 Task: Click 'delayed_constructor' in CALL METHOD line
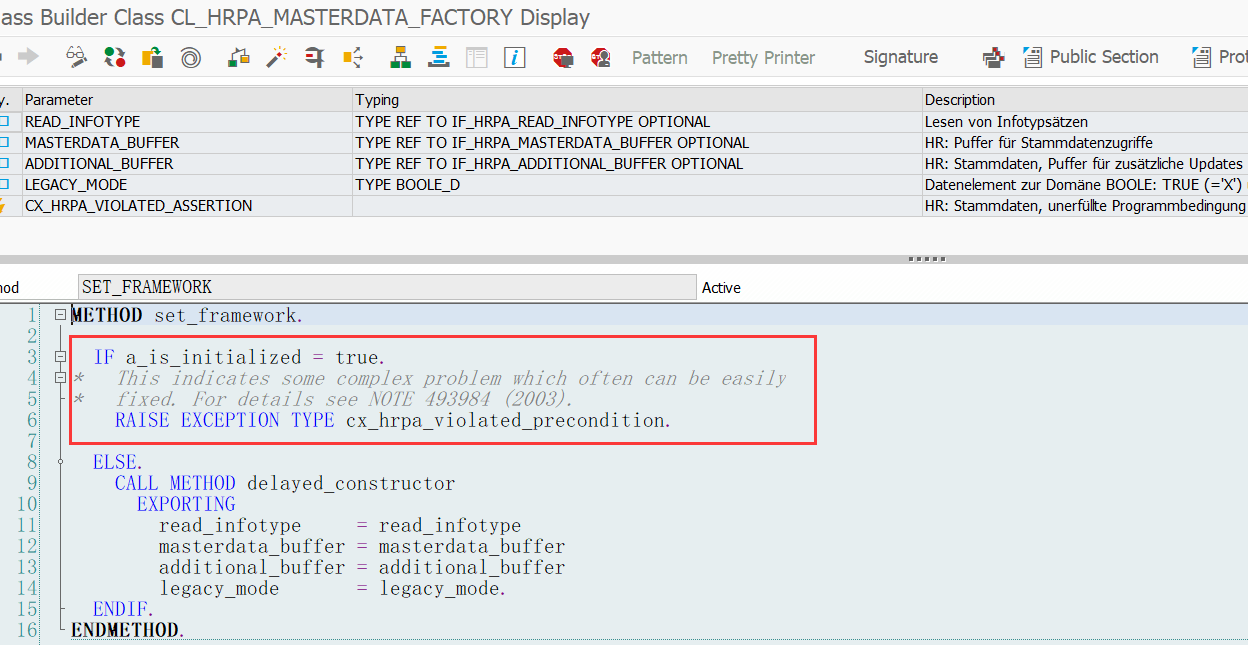pos(350,483)
